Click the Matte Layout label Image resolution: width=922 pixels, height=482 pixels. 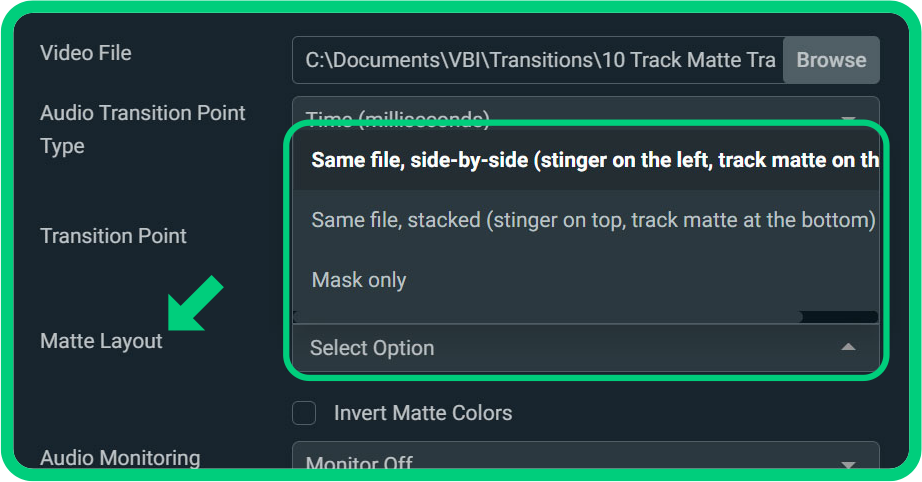point(101,341)
